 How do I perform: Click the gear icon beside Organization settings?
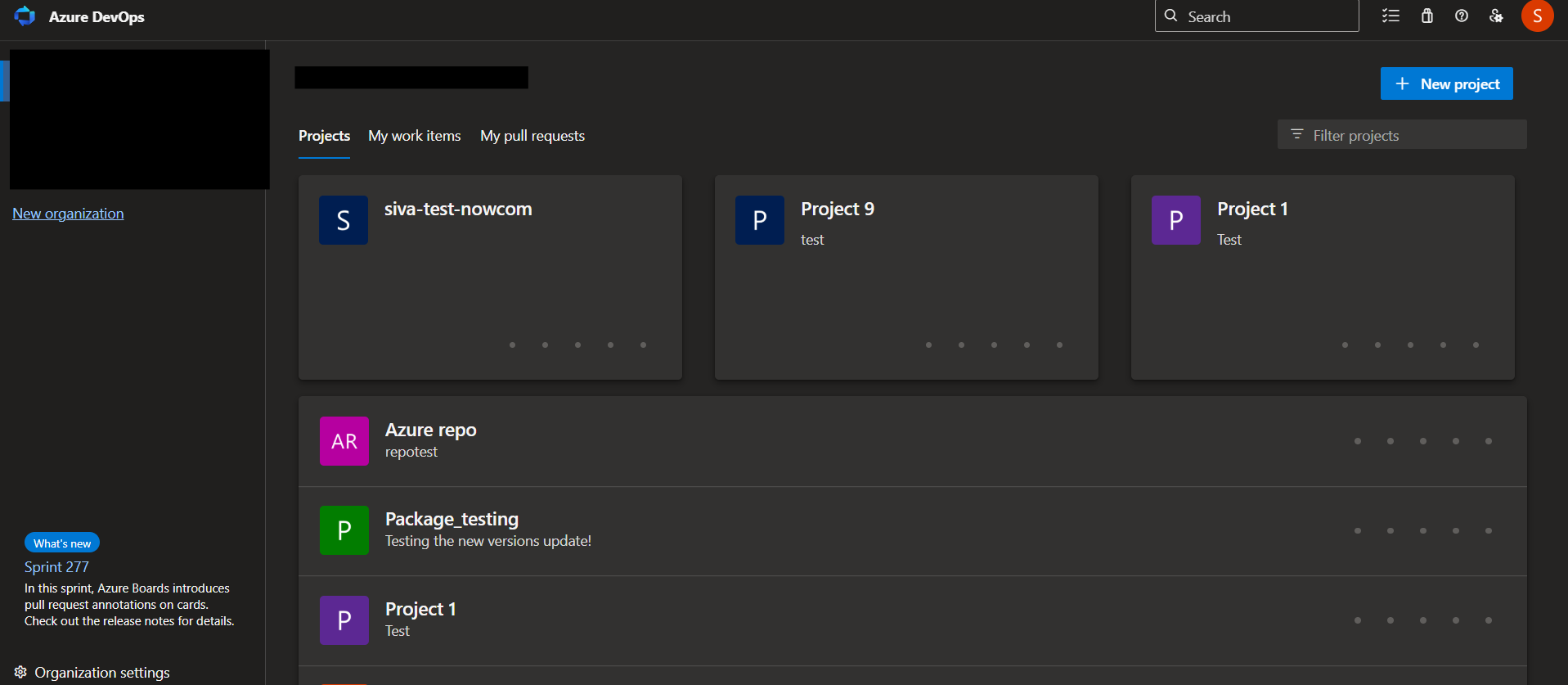coord(20,672)
